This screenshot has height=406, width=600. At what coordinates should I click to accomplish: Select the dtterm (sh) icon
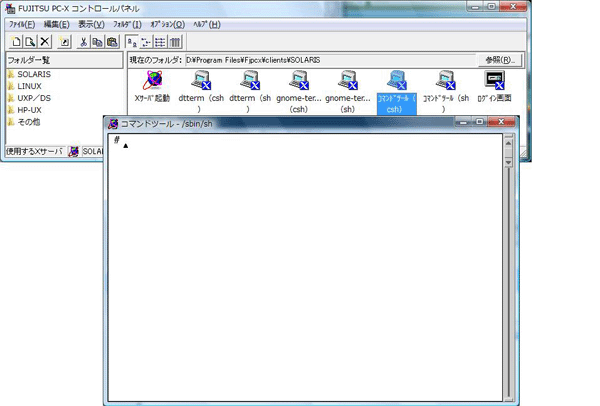coord(250,92)
